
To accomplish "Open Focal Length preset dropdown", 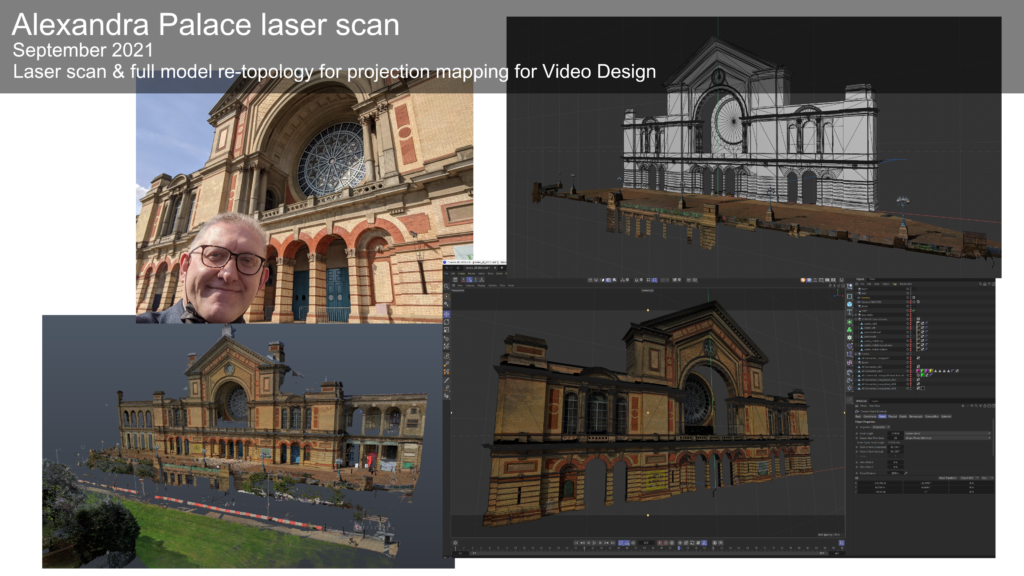I will click(948, 434).
